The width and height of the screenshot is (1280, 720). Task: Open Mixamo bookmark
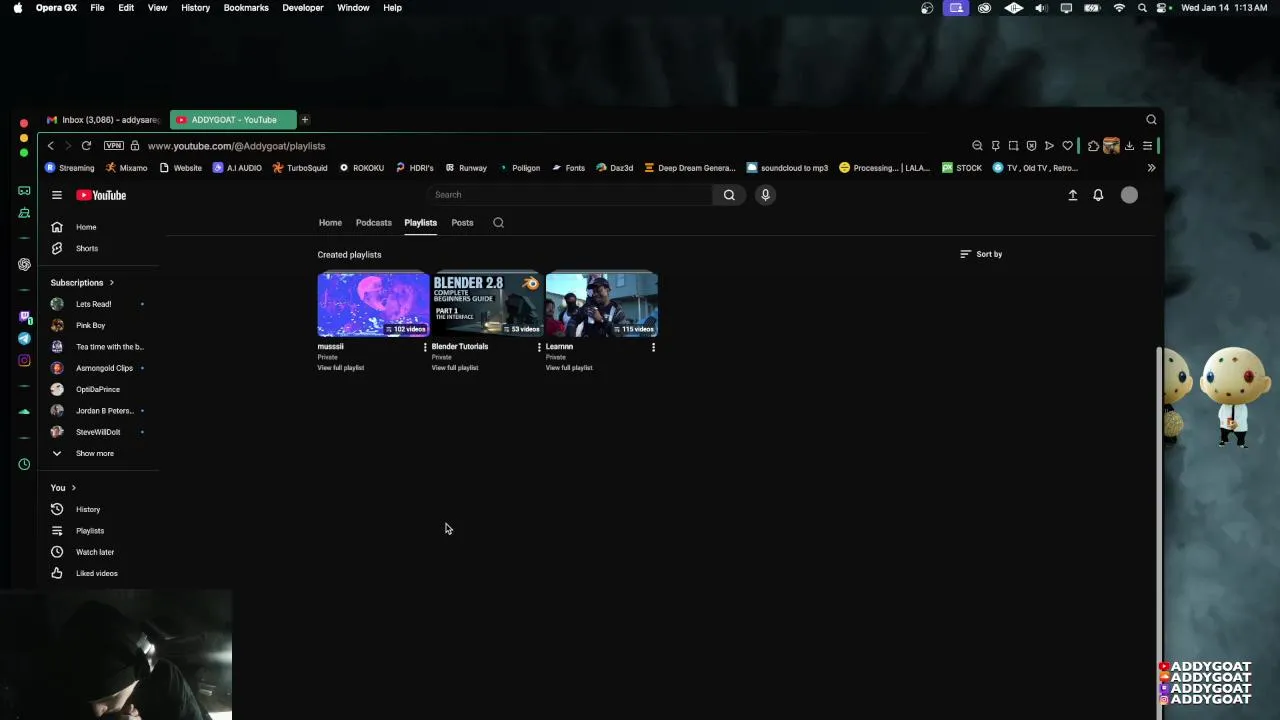127,168
